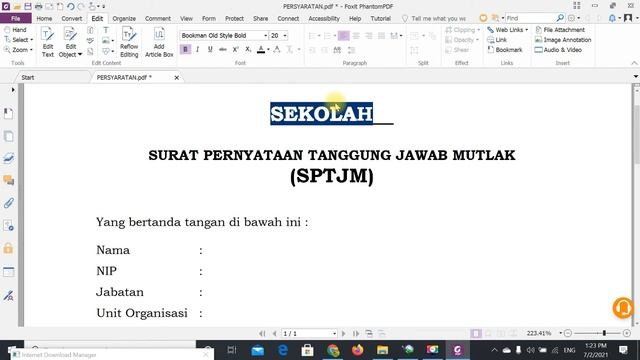This screenshot has height=360, width=640.
Task: Open the zoom percentage dropdown
Action: coord(560,333)
